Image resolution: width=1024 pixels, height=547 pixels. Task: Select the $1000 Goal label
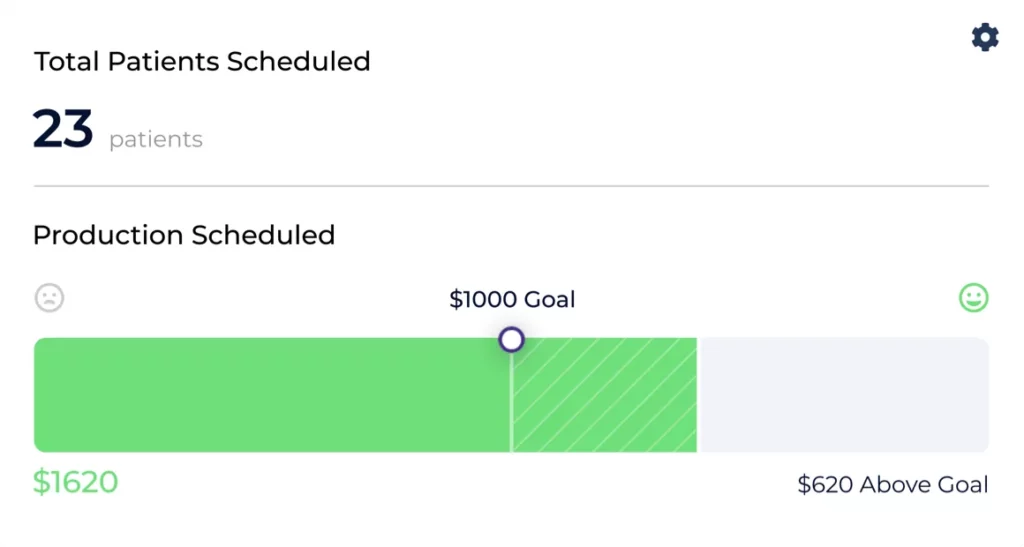tap(512, 299)
